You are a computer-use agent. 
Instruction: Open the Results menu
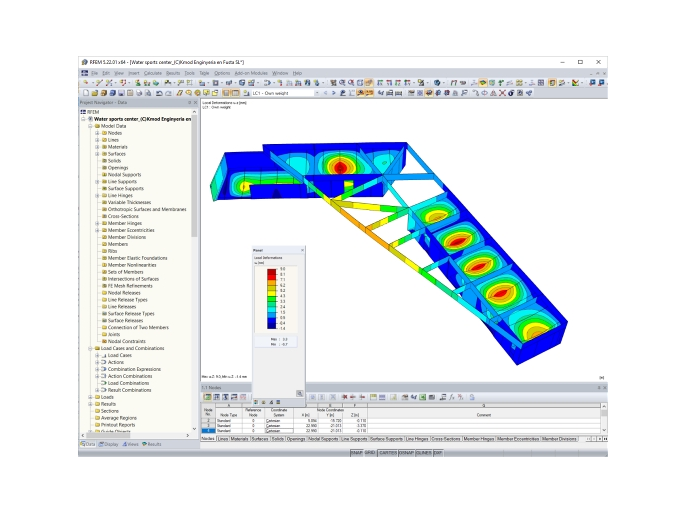point(173,73)
